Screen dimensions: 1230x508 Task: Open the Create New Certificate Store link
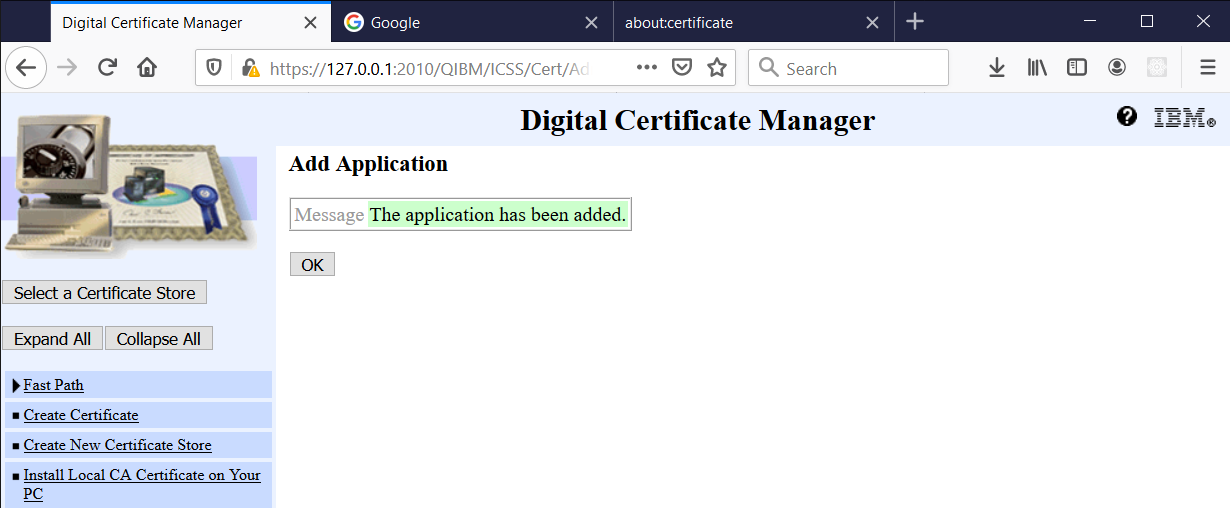click(117, 445)
